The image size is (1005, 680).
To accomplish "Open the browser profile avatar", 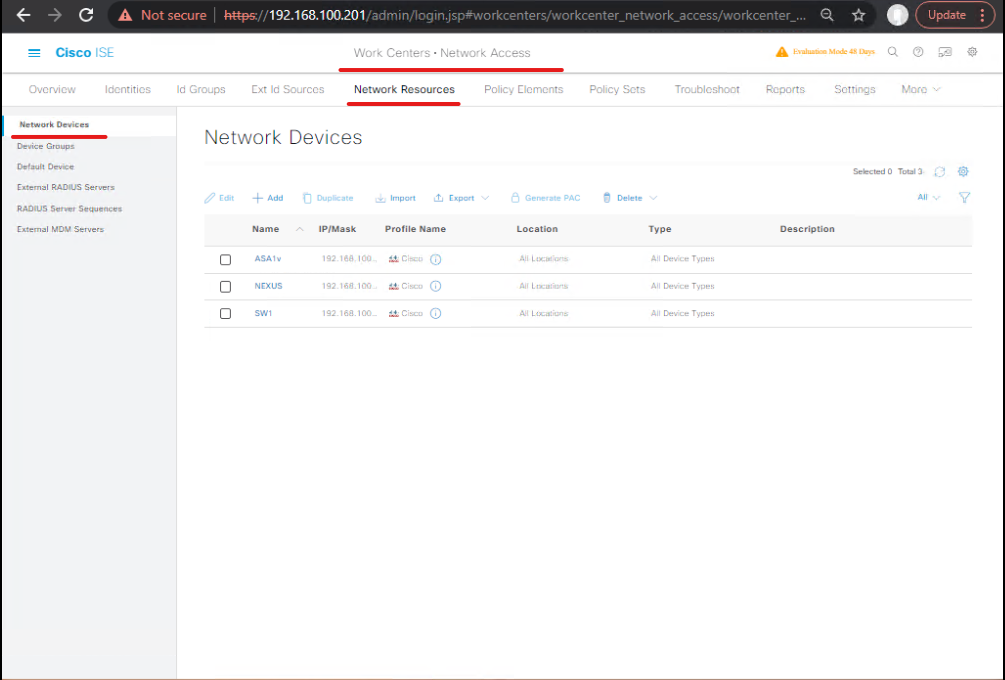I will coord(897,15).
